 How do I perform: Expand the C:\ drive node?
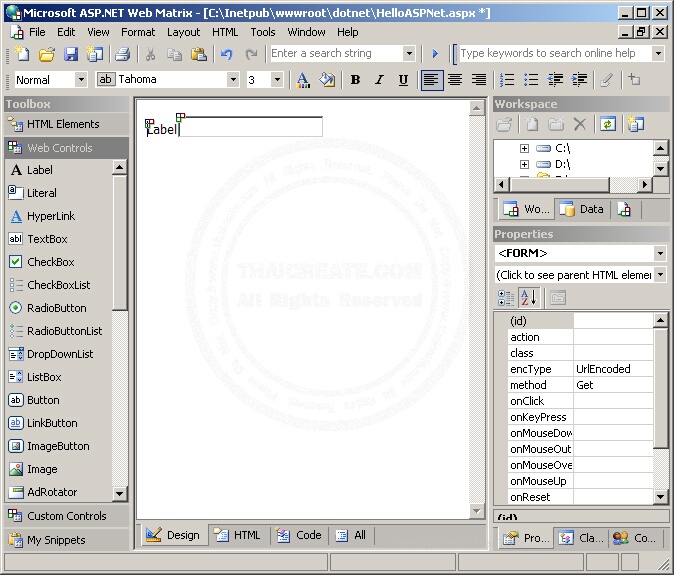pyautogui.click(x=524, y=148)
